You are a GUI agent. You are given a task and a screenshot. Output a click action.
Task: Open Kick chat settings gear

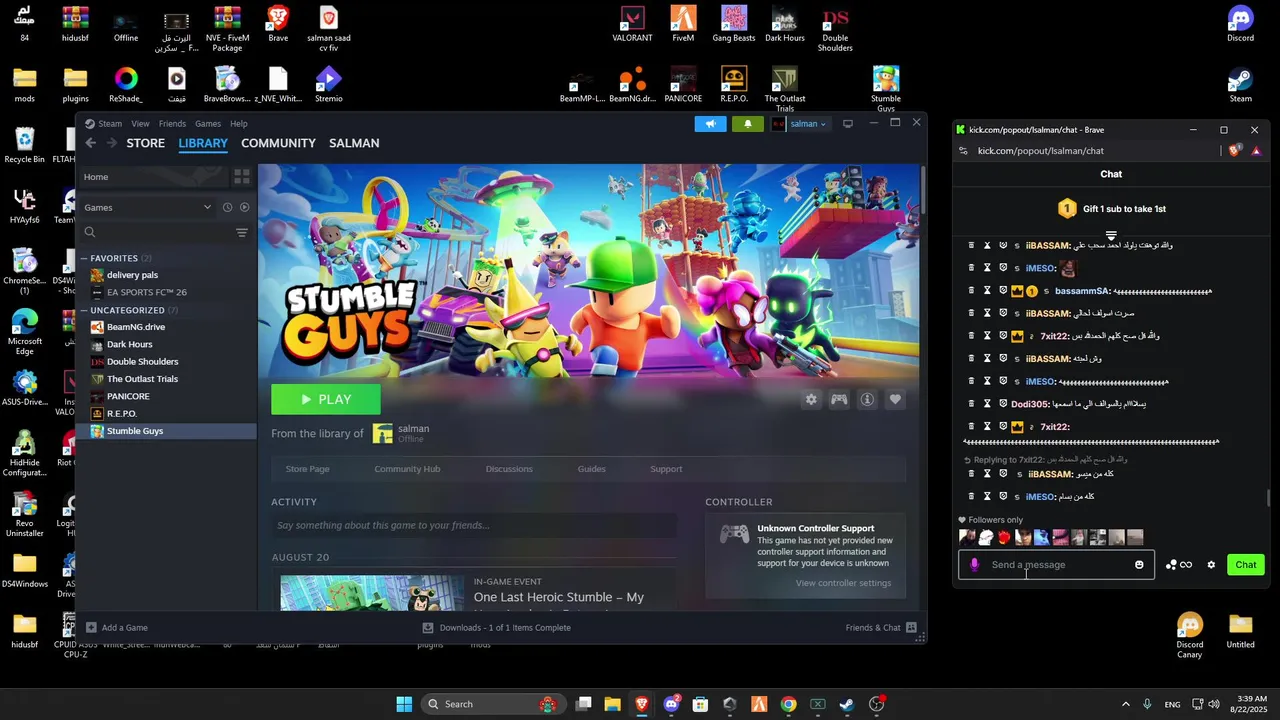coord(1211,565)
